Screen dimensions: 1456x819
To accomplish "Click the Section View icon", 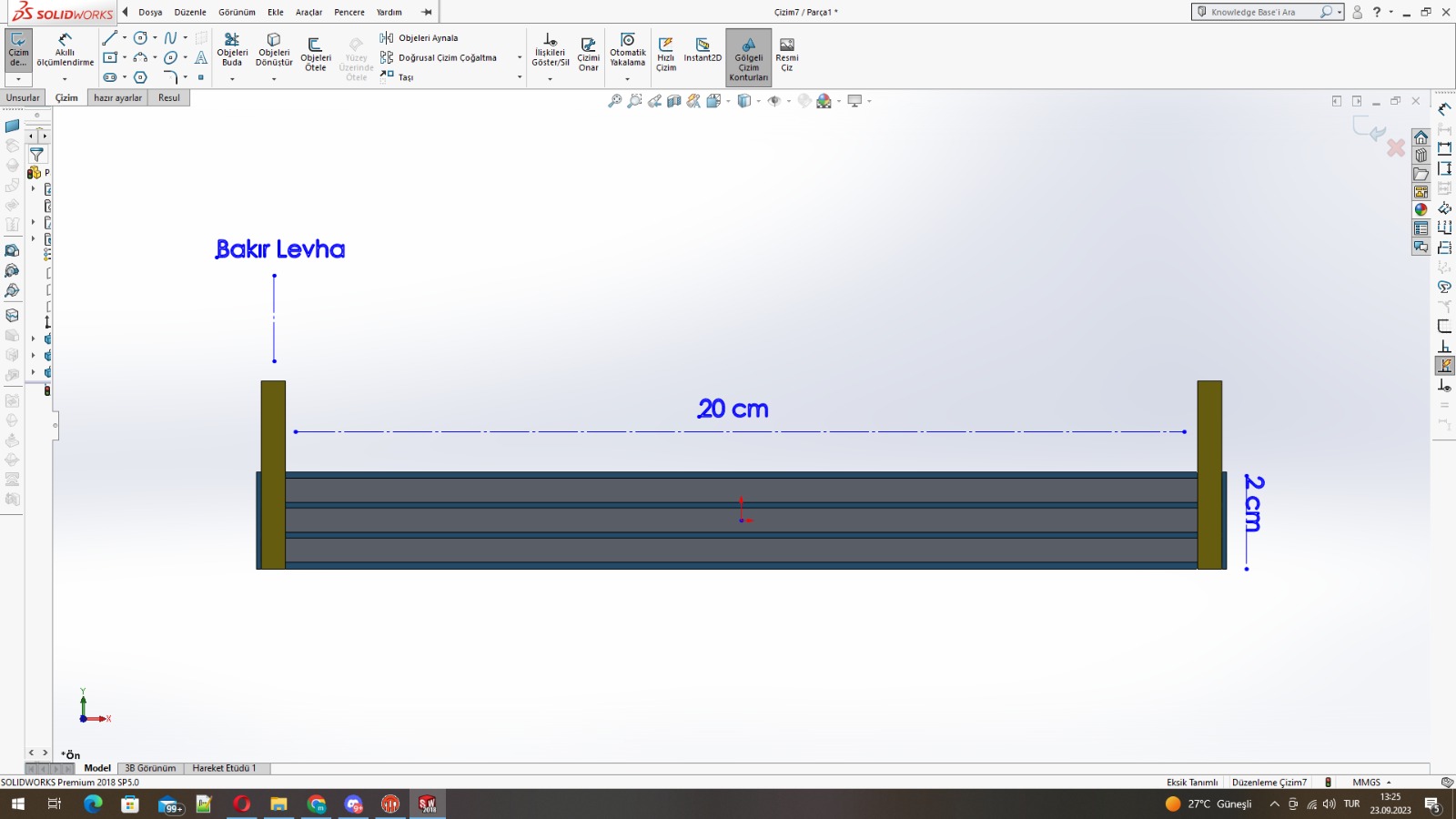I will point(674,101).
